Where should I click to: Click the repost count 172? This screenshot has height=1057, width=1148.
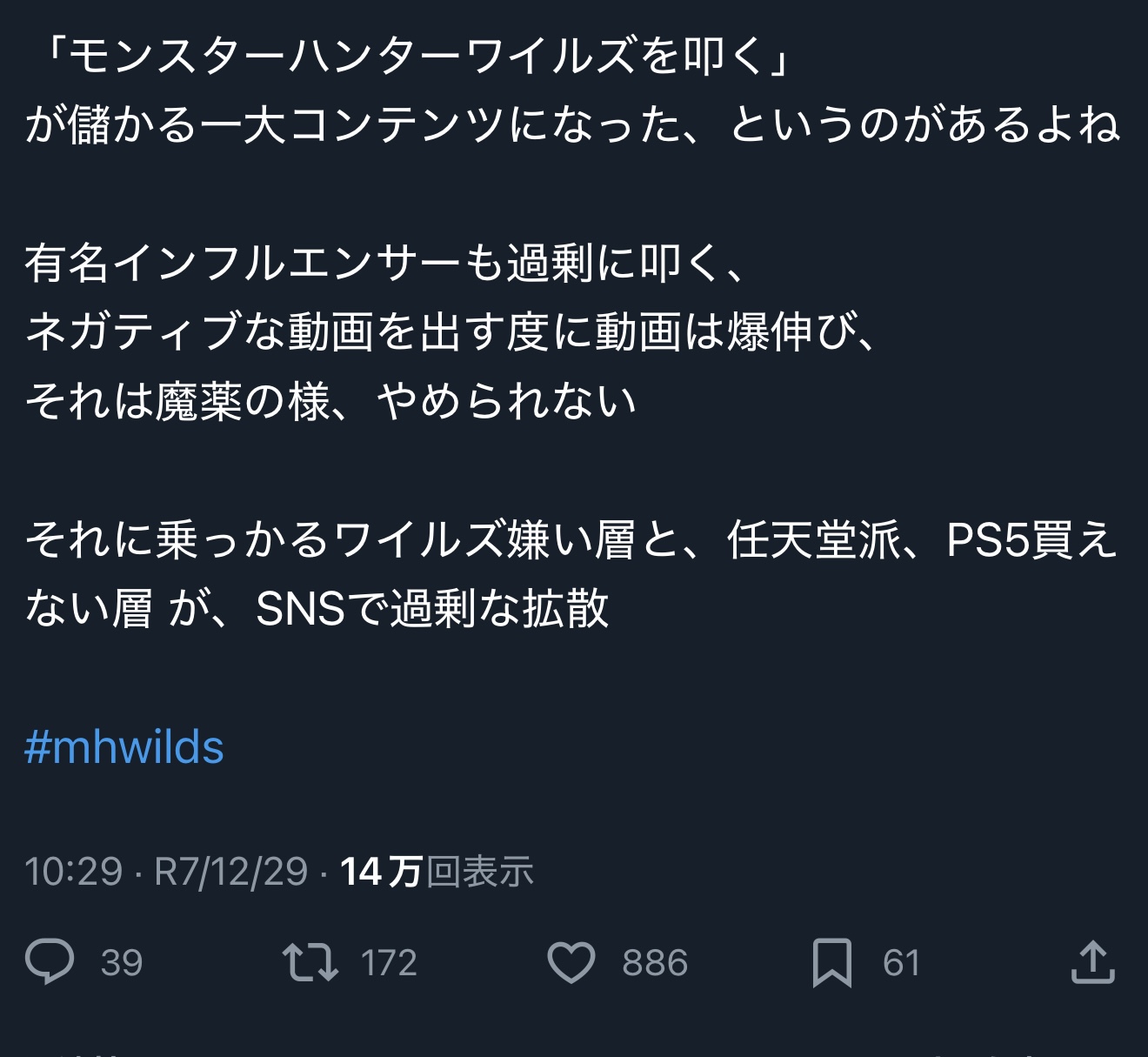click(x=389, y=963)
